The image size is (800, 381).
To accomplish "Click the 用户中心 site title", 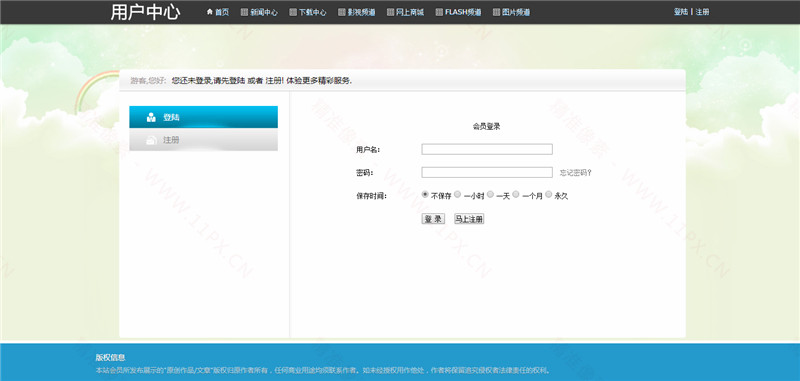I will pos(145,12).
